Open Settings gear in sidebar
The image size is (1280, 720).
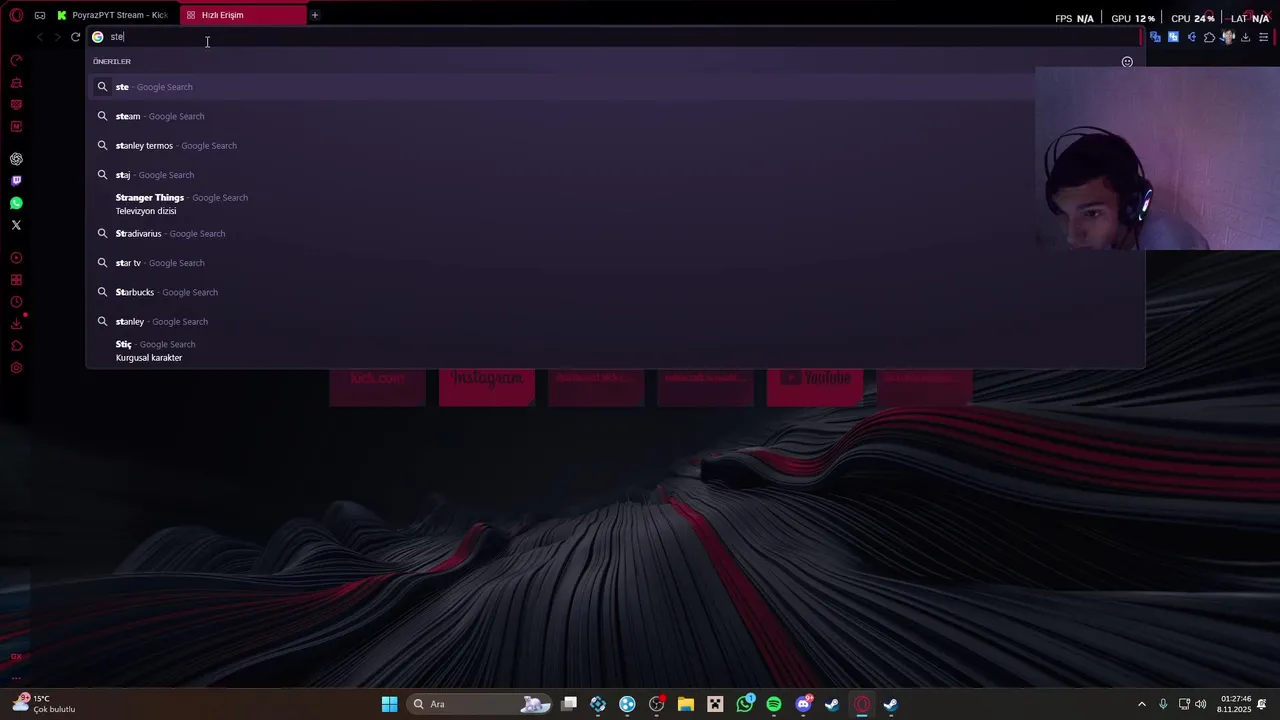(16, 368)
